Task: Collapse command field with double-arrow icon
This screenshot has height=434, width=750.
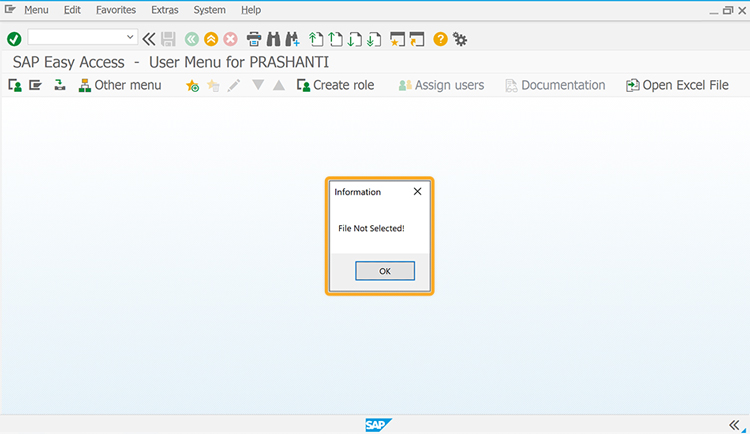Action: click(149, 39)
